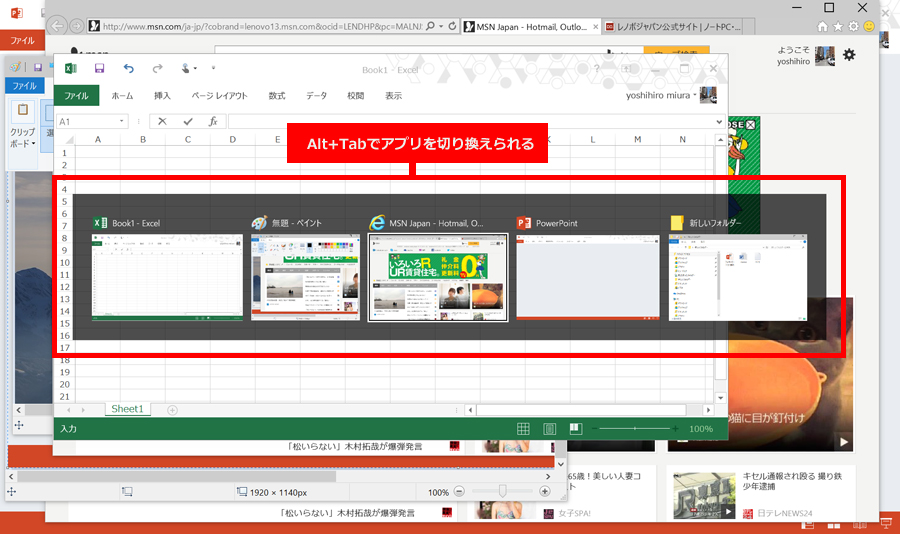Open the MSN settings gear icon
This screenshot has height=534, width=900.
coord(849,55)
